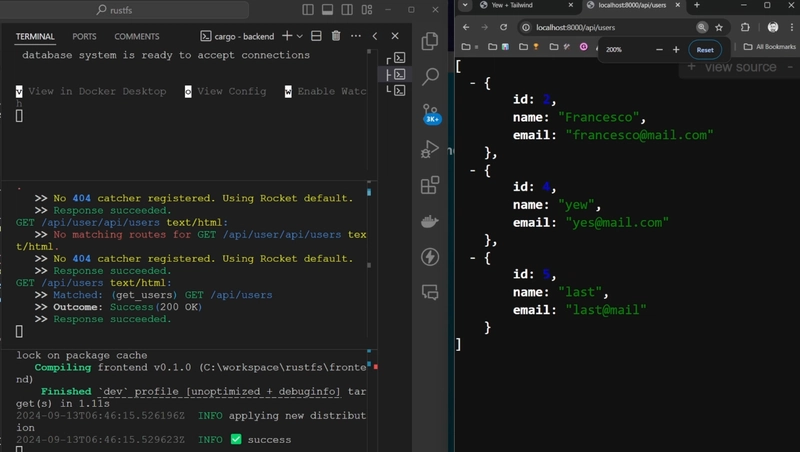This screenshot has width=800, height=452.
Task: Open the browser Extensions puzzle icon
Action: [745, 27]
